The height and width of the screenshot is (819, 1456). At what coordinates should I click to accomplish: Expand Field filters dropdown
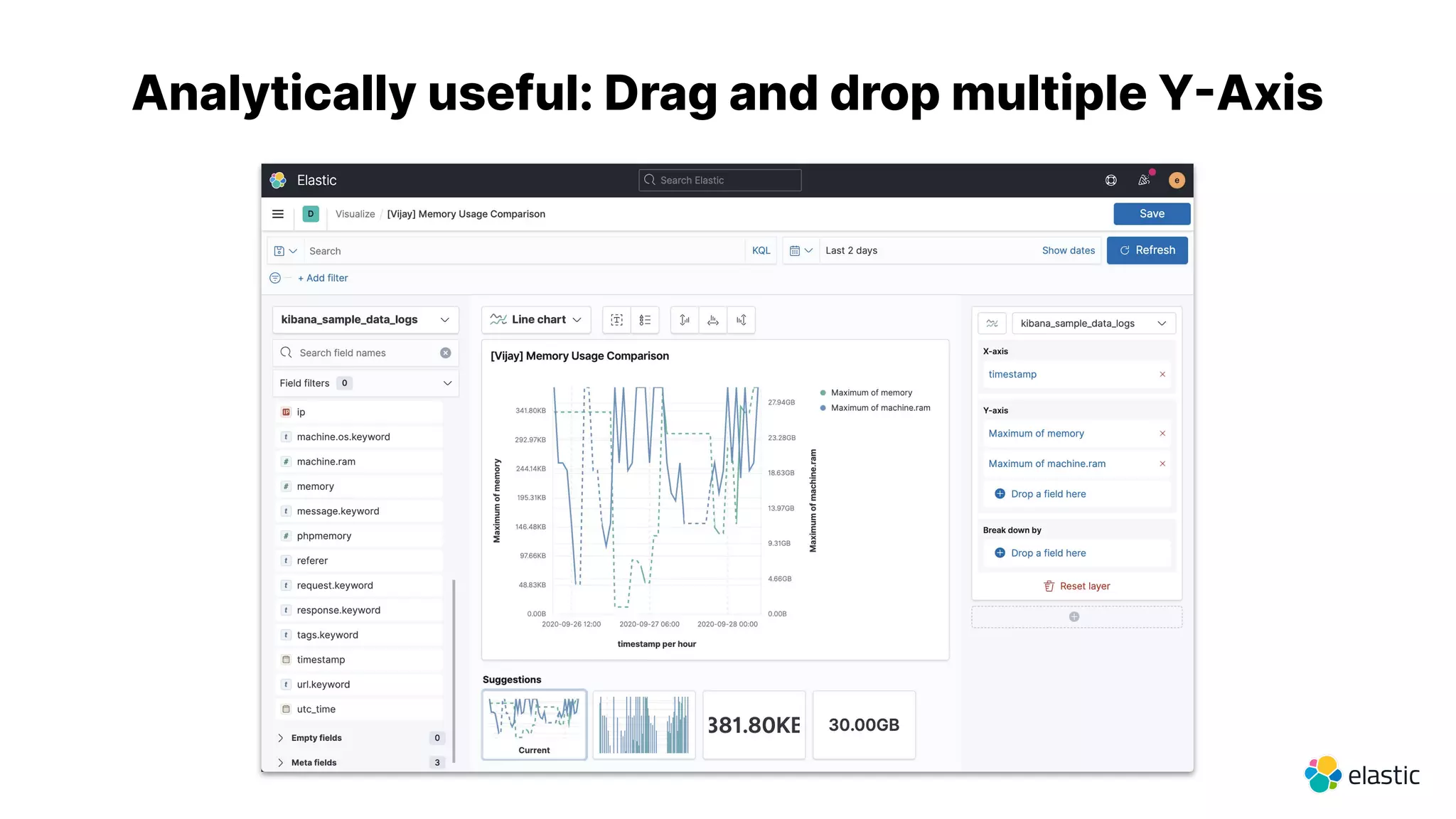(365, 383)
